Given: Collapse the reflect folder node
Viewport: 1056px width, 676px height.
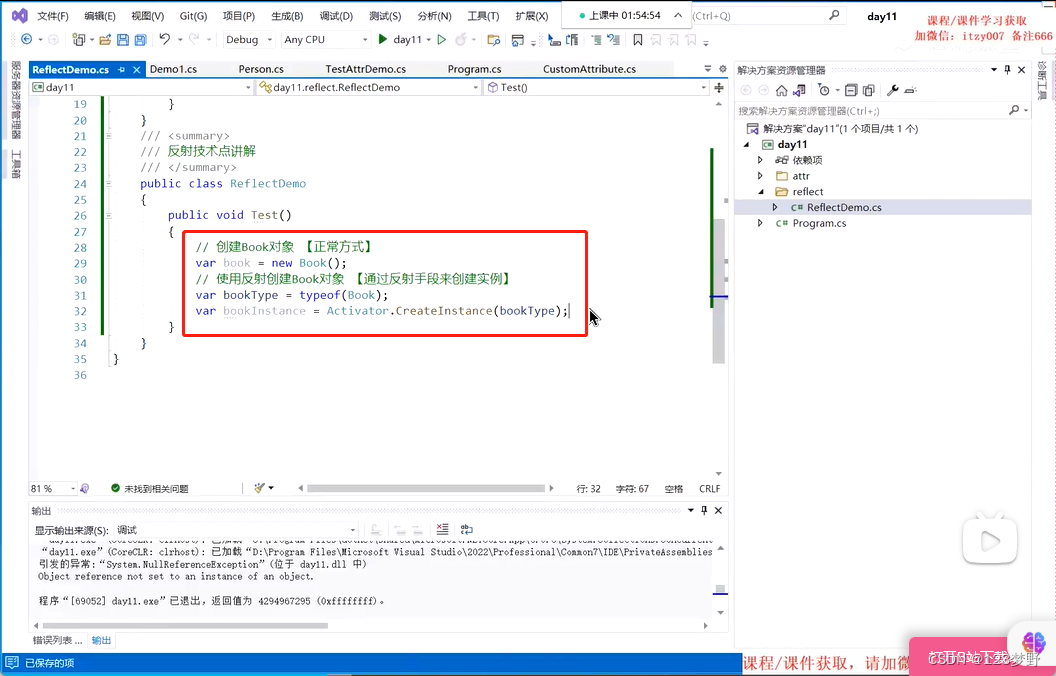Looking at the screenshot, I should coord(760,192).
